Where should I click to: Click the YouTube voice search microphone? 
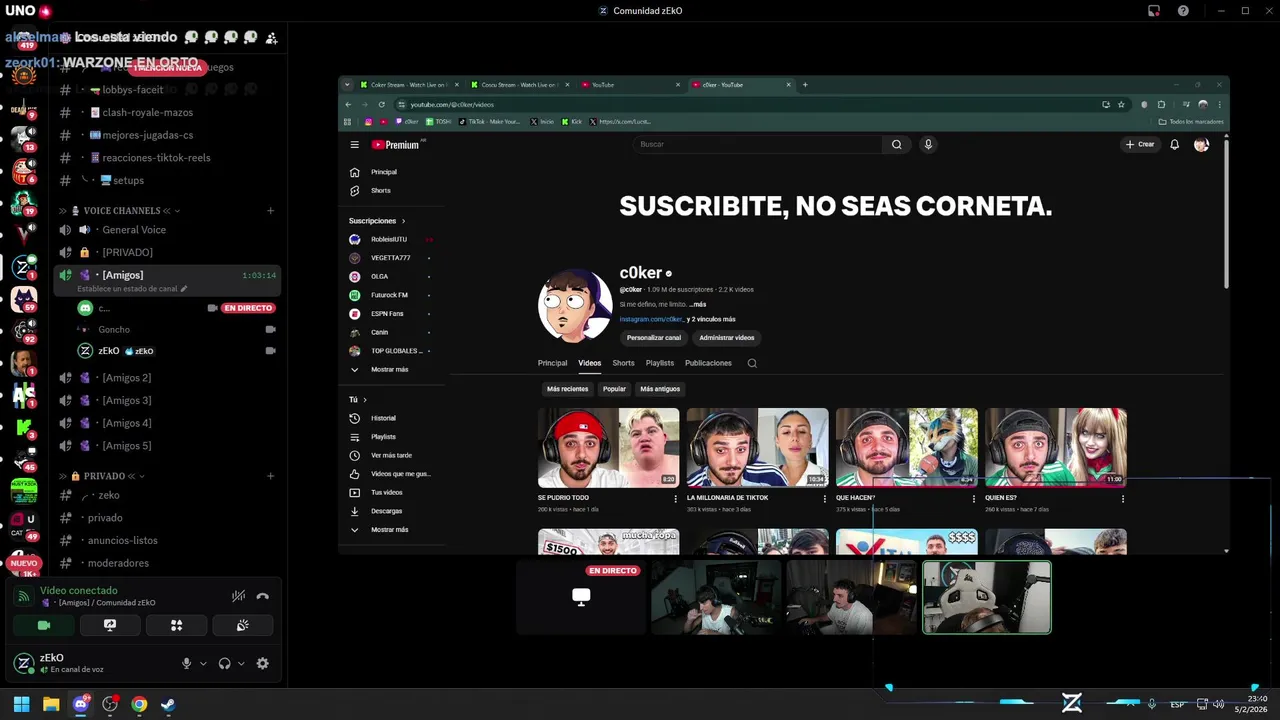(x=928, y=144)
